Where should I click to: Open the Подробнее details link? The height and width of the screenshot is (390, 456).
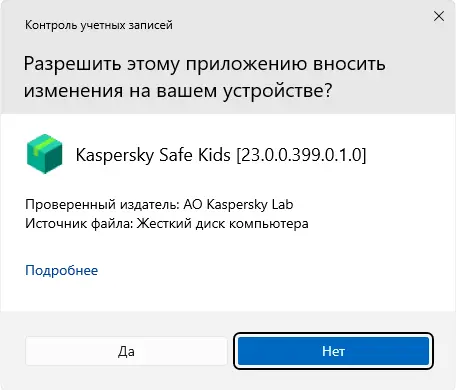(62, 270)
